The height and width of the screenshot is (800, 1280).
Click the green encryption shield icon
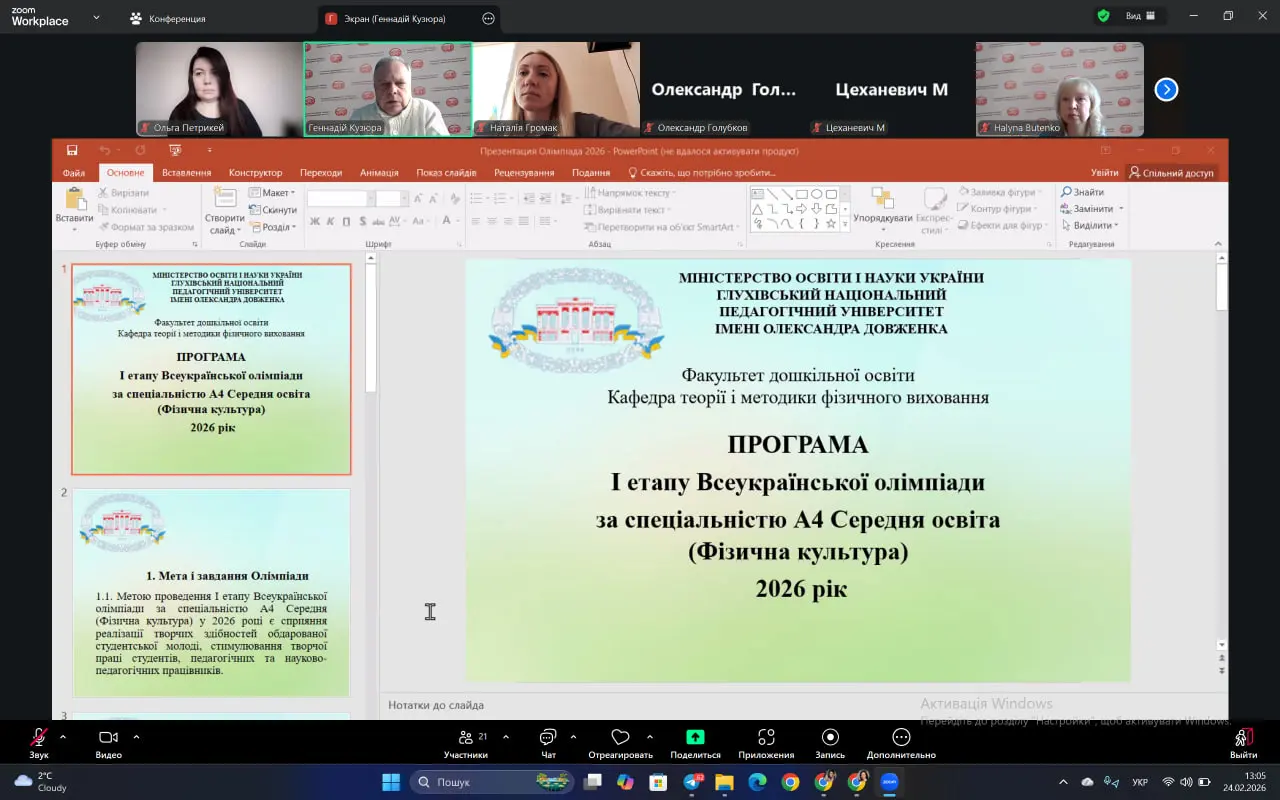click(1103, 16)
